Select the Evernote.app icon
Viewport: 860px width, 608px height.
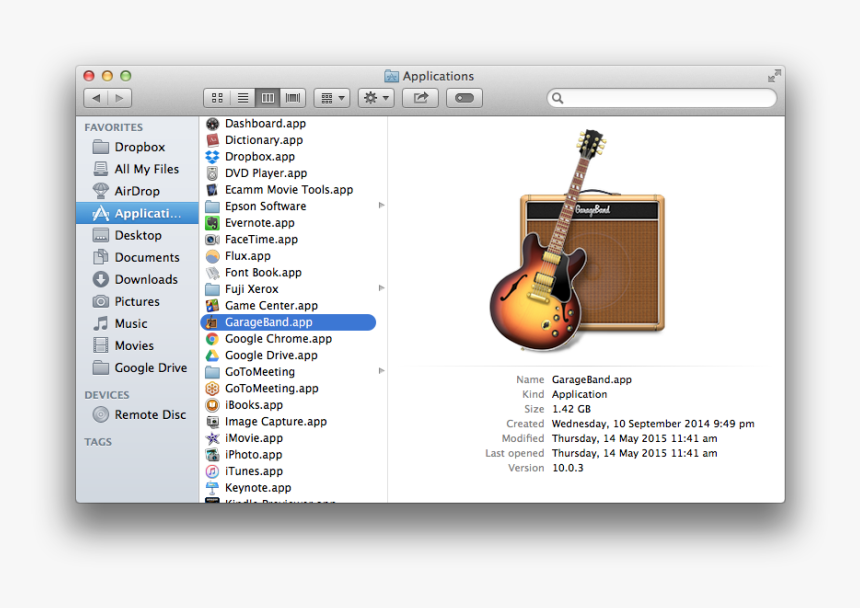[212, 223]
